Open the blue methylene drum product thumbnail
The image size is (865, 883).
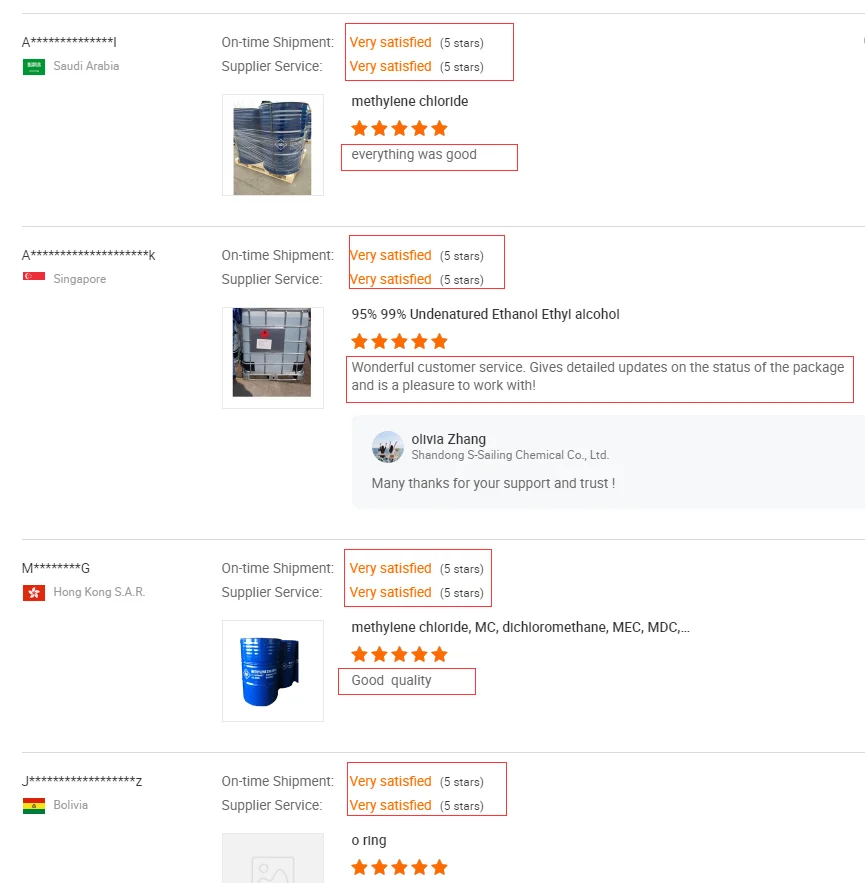point(272,670)
